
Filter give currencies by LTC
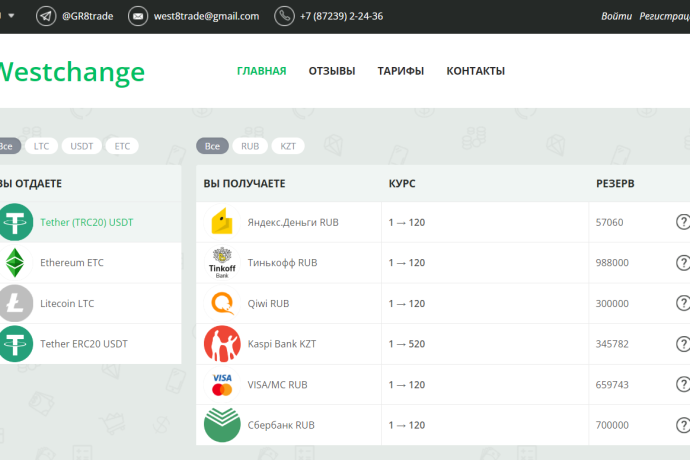tap(41, 146)
